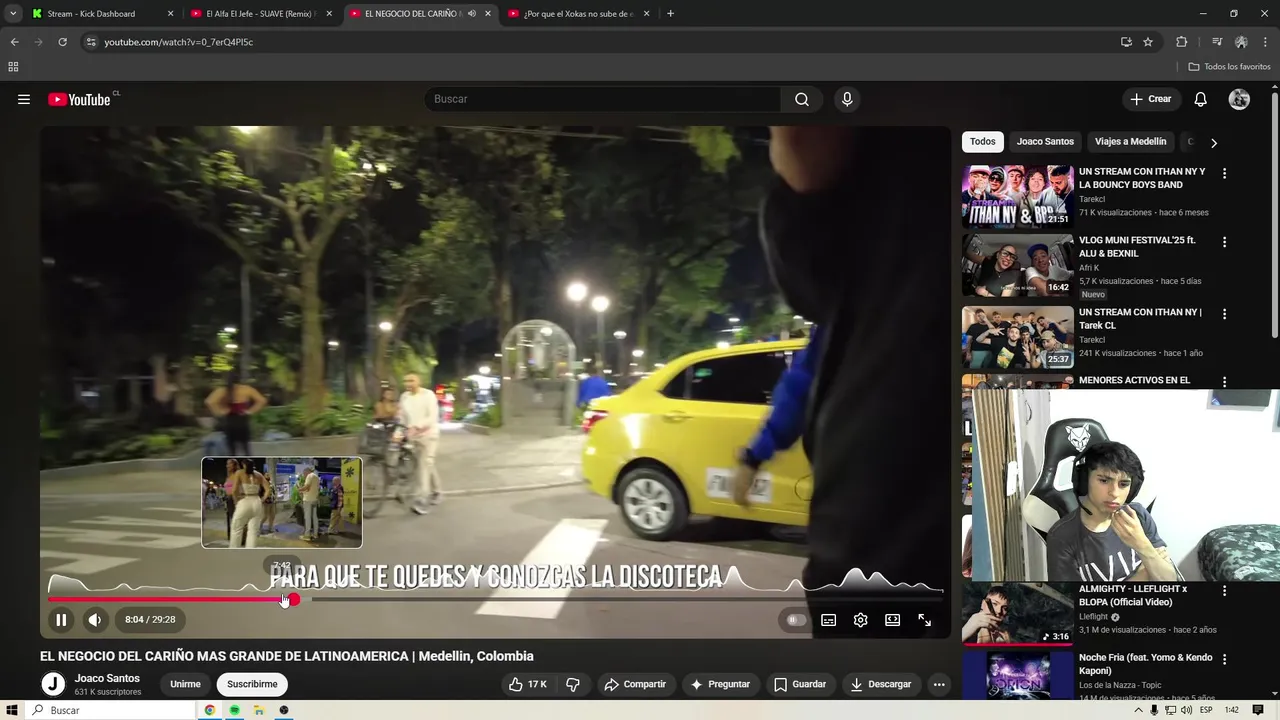This screenshot has width=1280, height=720.
Task: Open Noche Fria video title
Action: click(x=1145, y=664)
